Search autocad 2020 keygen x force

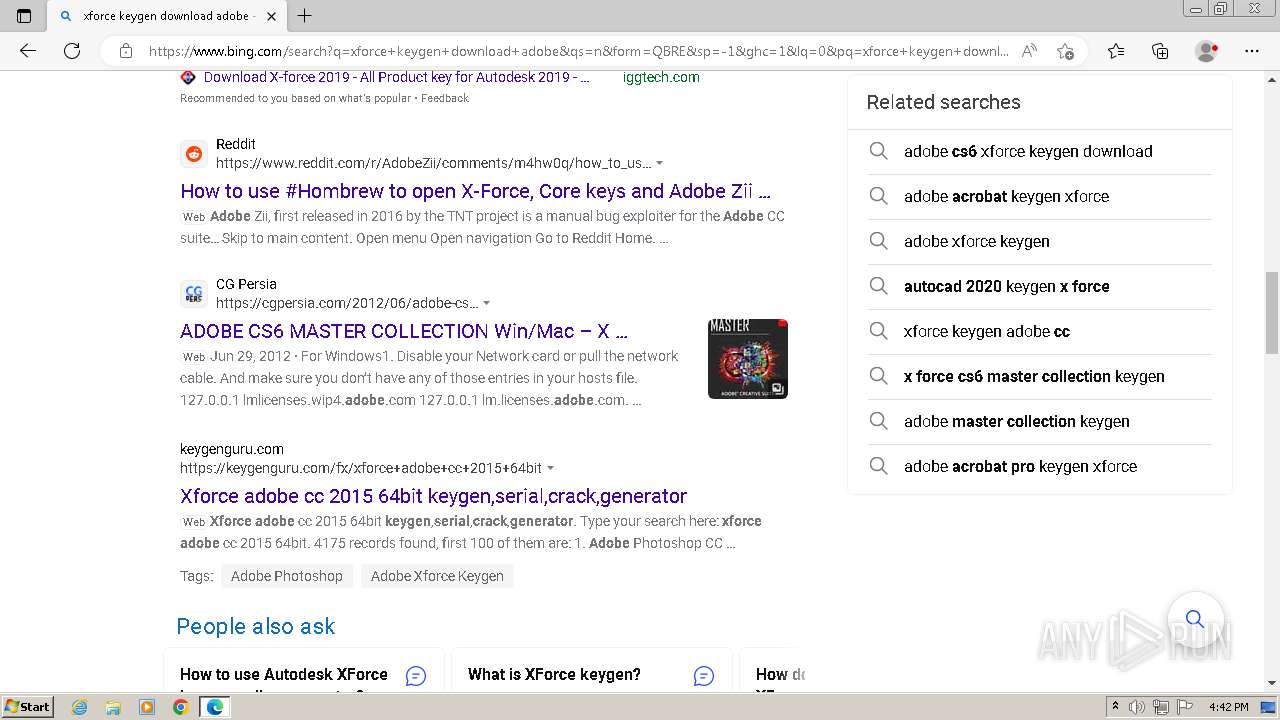(x=1039, y=287)
